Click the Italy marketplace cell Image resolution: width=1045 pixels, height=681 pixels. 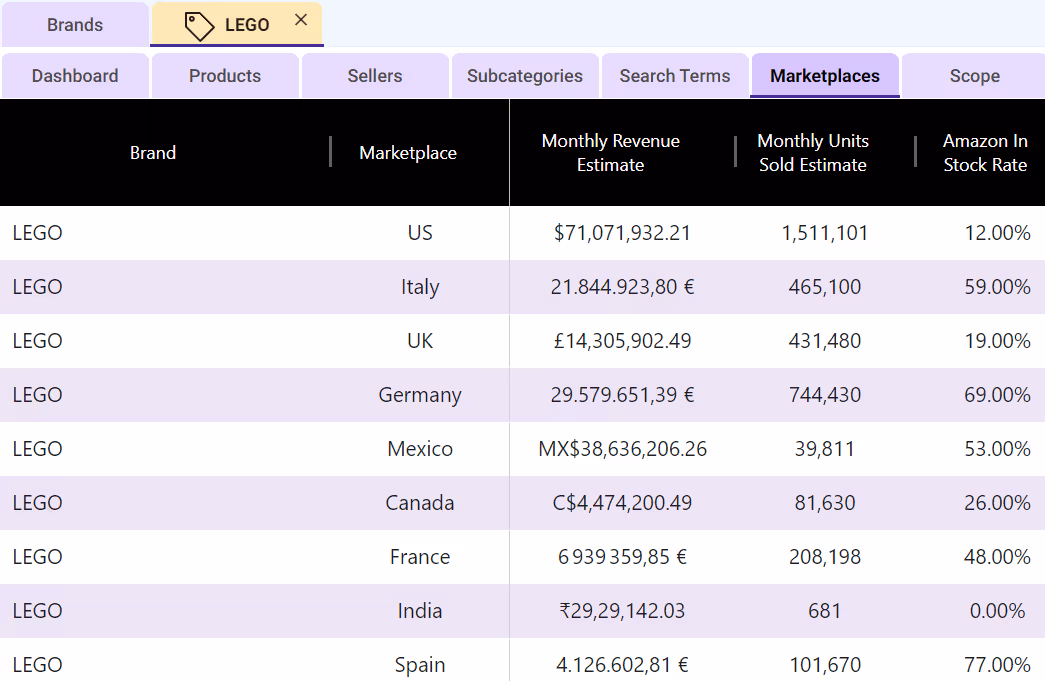click(420, 287)
